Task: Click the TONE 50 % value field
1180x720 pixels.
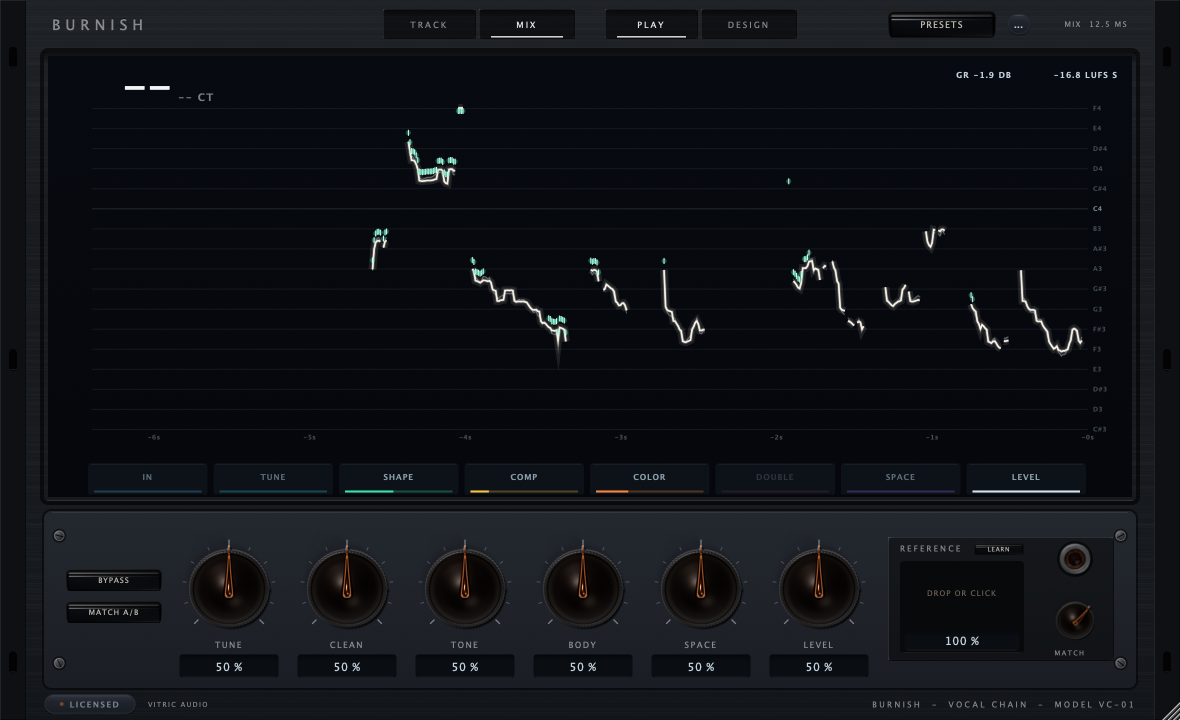Action: point(464,667)
